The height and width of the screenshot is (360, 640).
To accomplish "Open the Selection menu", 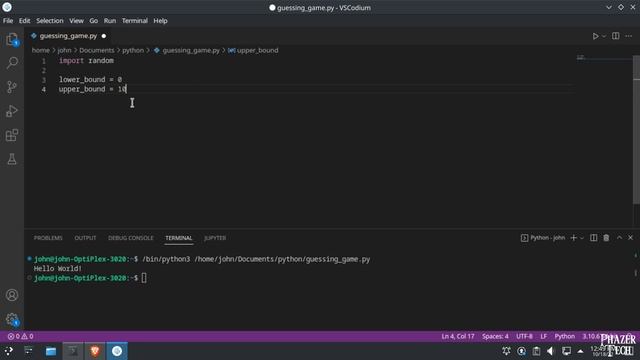I will pos(50,20).
